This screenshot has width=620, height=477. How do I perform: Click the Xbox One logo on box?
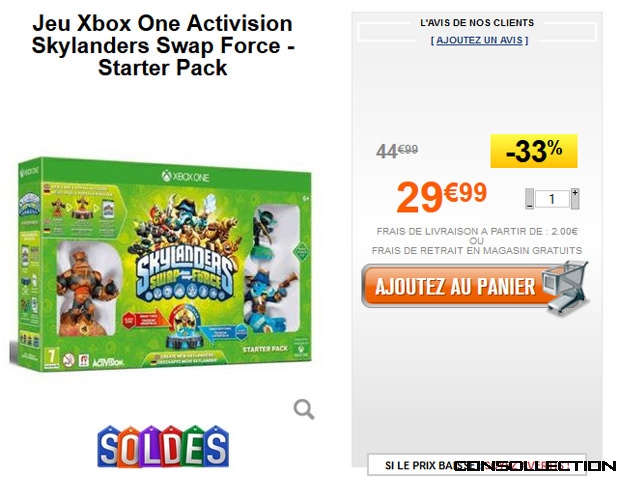click(x=185, y=176)
